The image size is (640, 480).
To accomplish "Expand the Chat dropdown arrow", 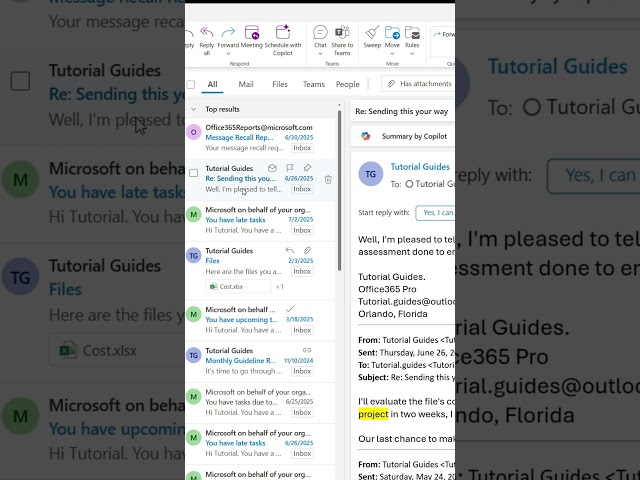I will (320, 53).
